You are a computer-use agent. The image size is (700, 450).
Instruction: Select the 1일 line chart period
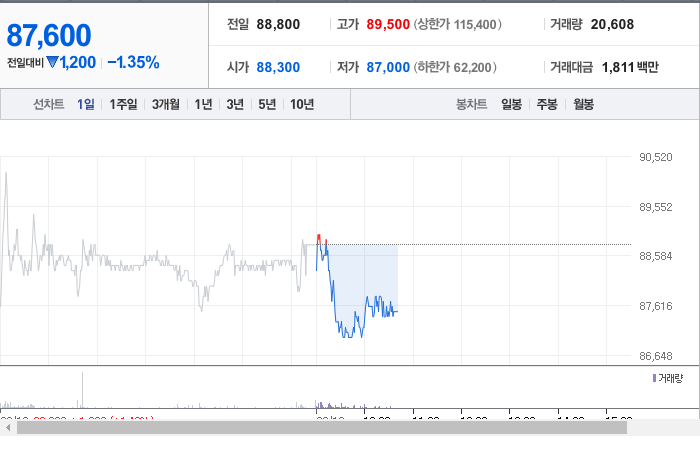tap(86, 104)
